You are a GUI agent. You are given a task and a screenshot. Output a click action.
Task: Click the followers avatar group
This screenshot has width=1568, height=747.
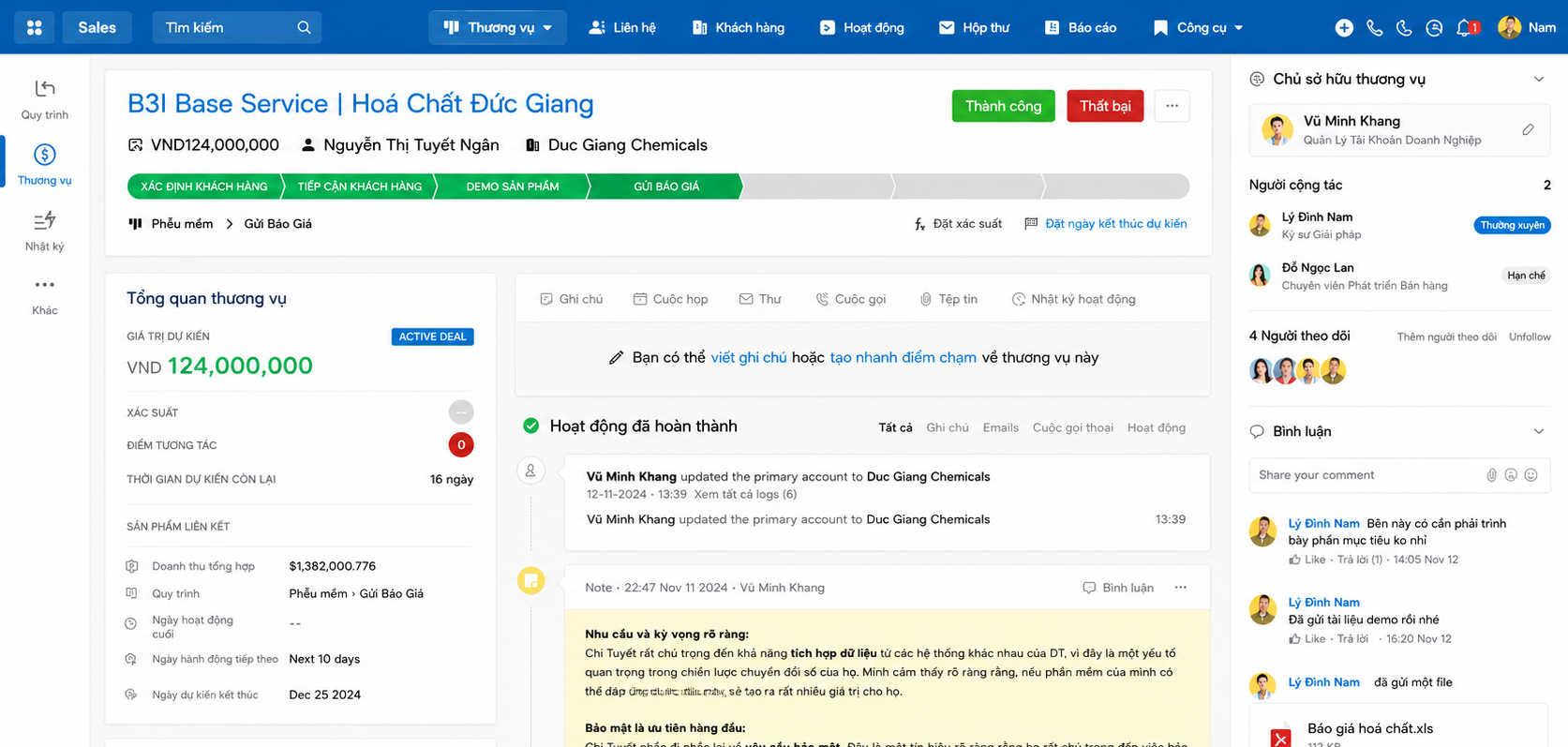(1298, 371)
